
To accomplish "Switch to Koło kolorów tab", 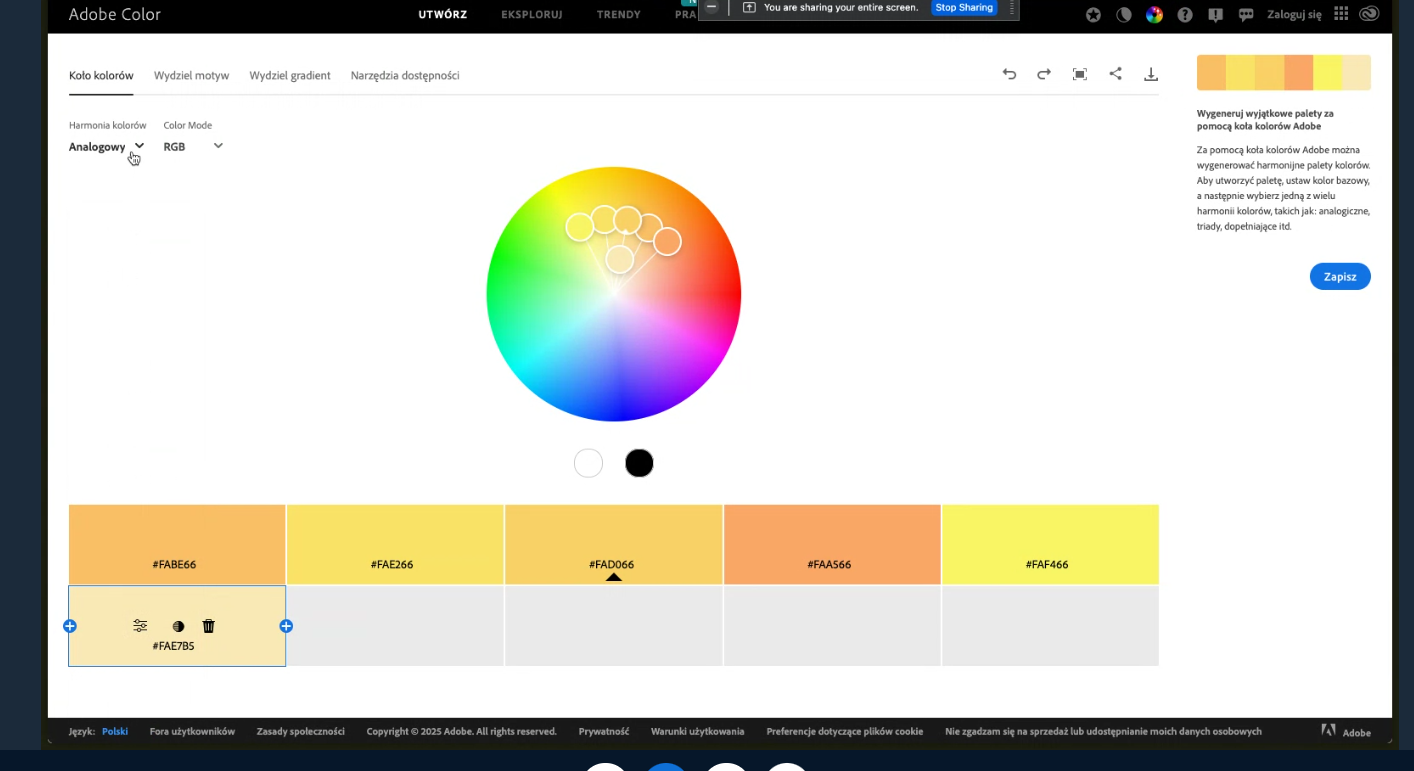I will click(101, 75).
